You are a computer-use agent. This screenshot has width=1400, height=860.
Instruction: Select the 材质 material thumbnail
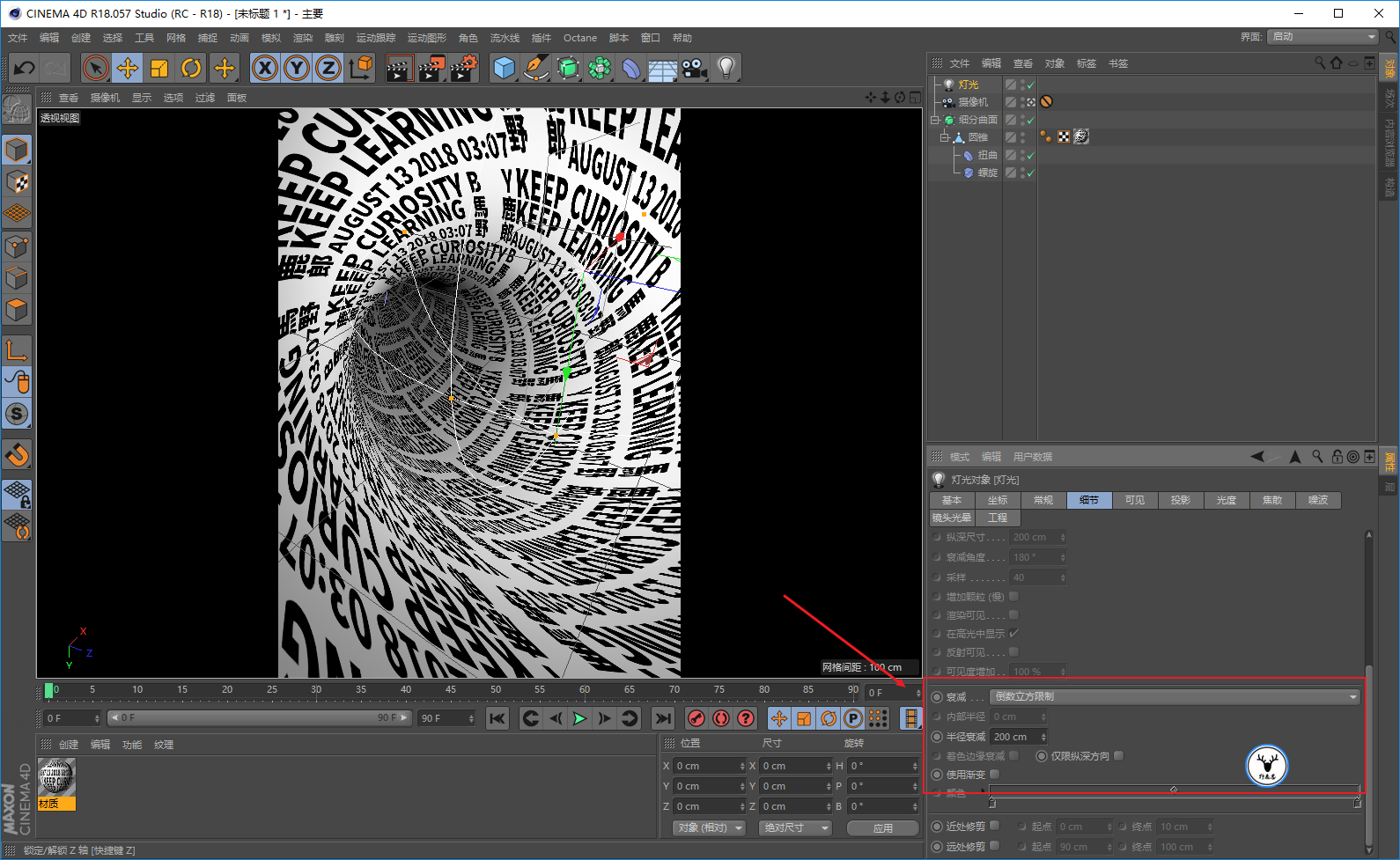coord(57,783)
